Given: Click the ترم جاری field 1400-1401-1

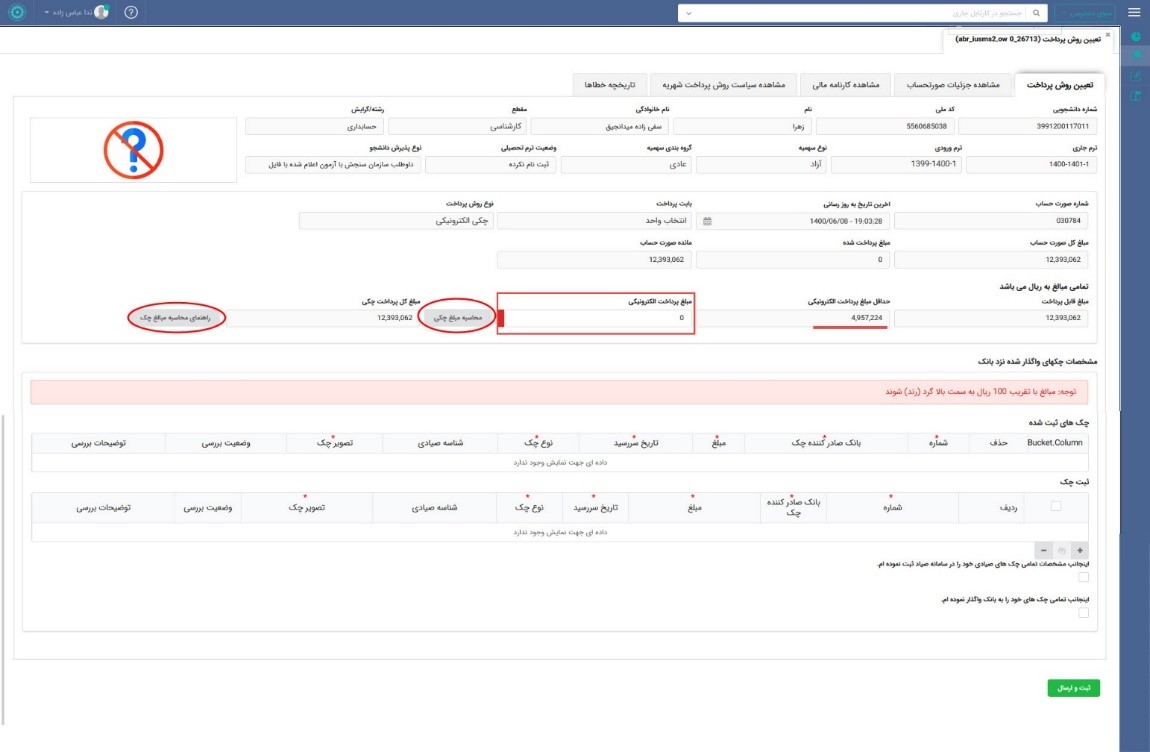Looking at the screenshot, I should (1031, 164).
